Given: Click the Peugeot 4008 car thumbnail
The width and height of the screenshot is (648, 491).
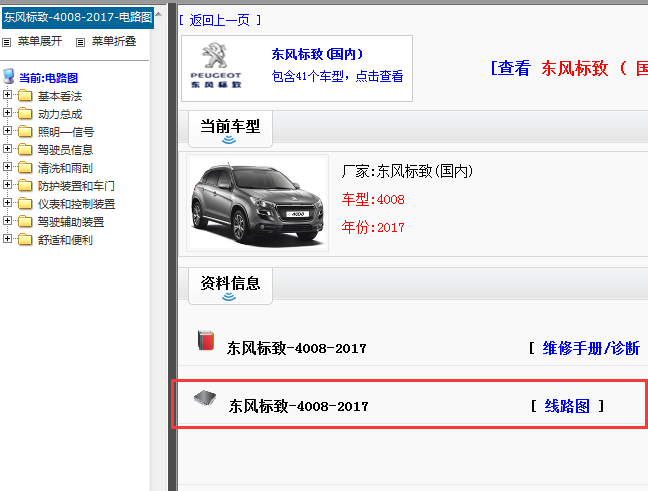Looking at the screenshot, I should click(257, 203).
